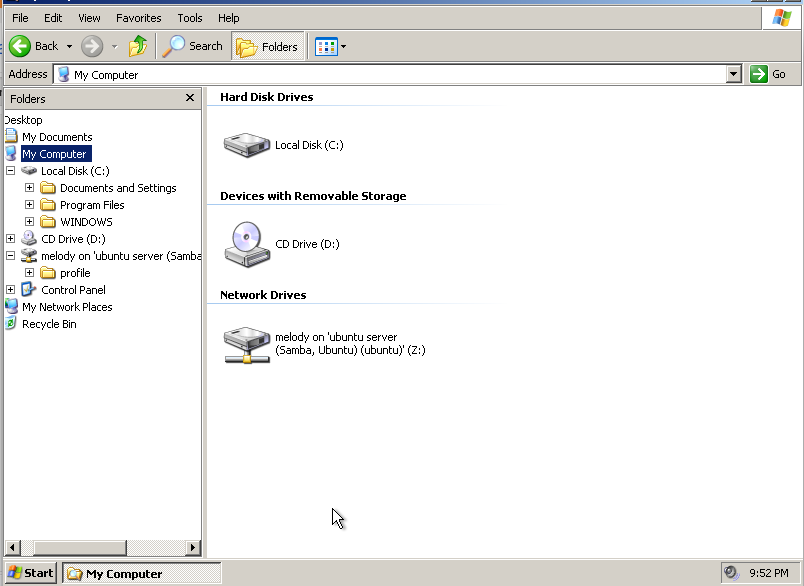This screenshot has height=586, width=804.
Task: Open the View menu
Action: point(89,18)
